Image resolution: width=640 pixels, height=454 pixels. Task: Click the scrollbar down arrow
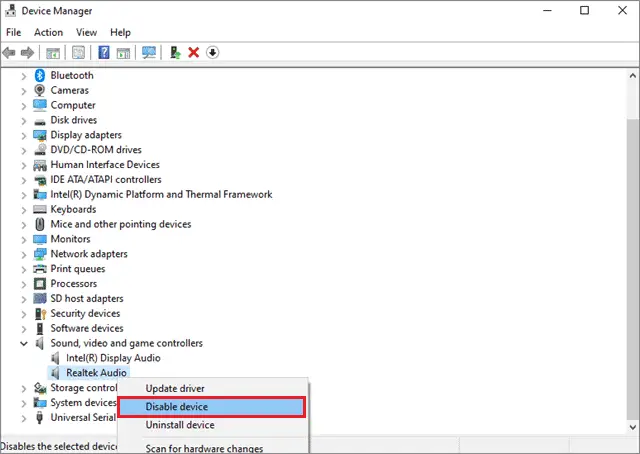(633, 427)
